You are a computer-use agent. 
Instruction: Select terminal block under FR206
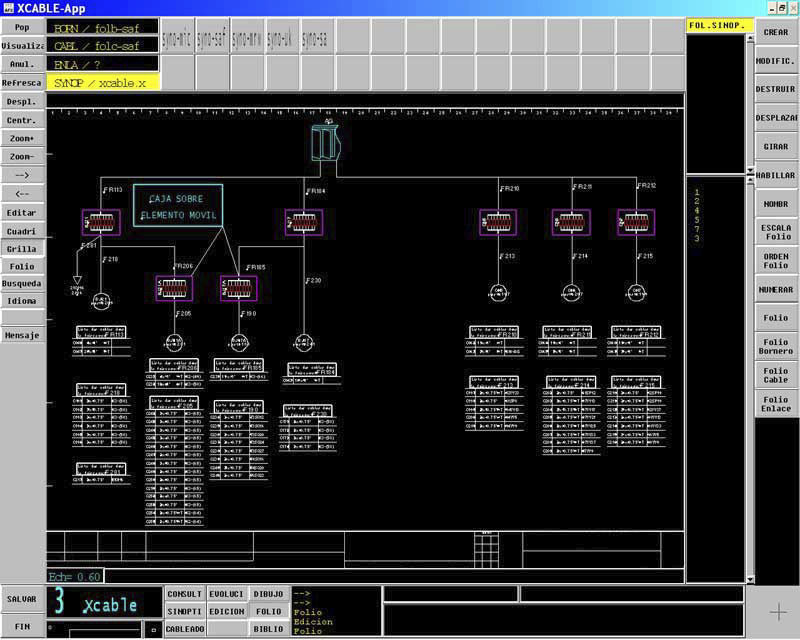[174, 288]
